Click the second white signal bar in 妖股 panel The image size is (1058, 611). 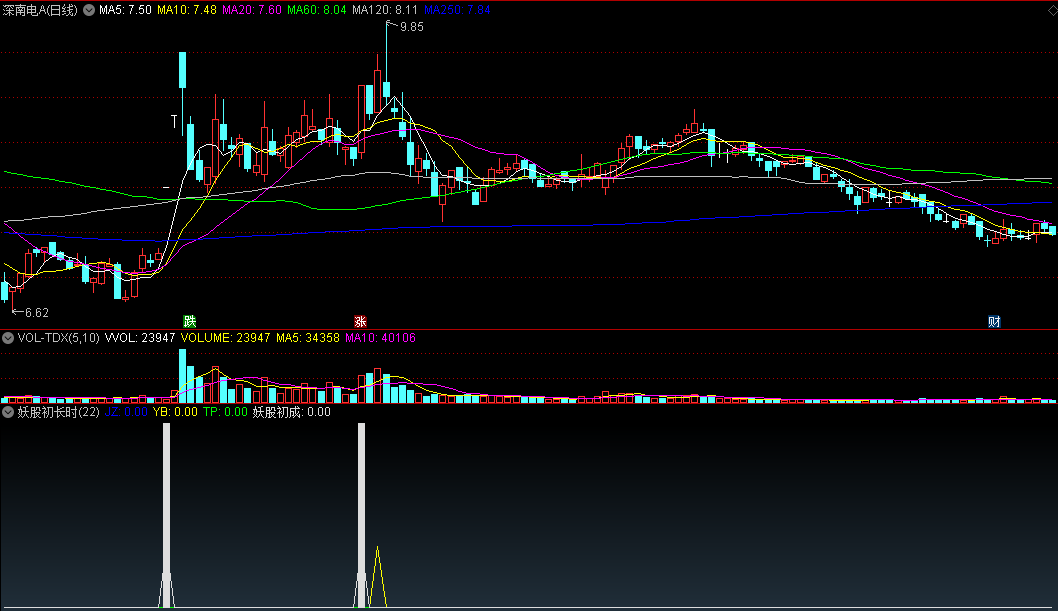coord(362,516)
